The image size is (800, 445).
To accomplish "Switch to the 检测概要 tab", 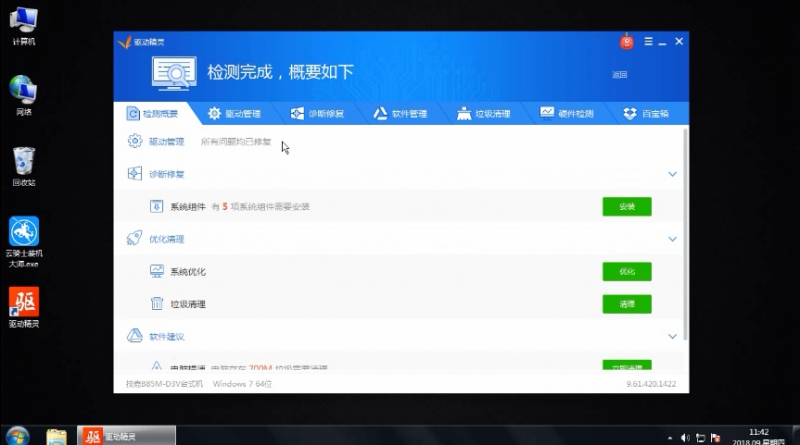I will [x=153, y=113].
